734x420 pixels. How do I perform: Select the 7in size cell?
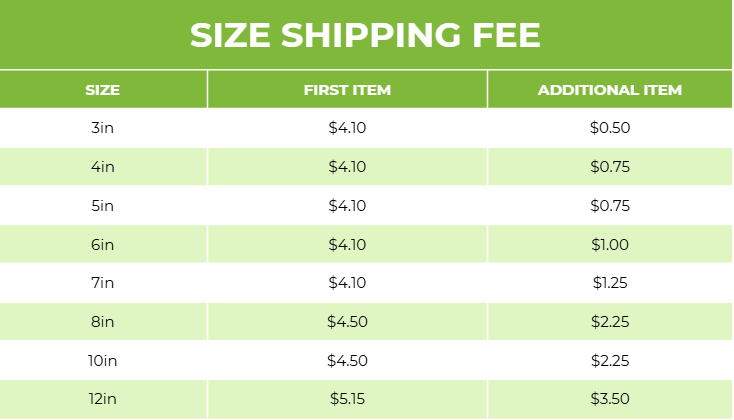coord(103,283)
